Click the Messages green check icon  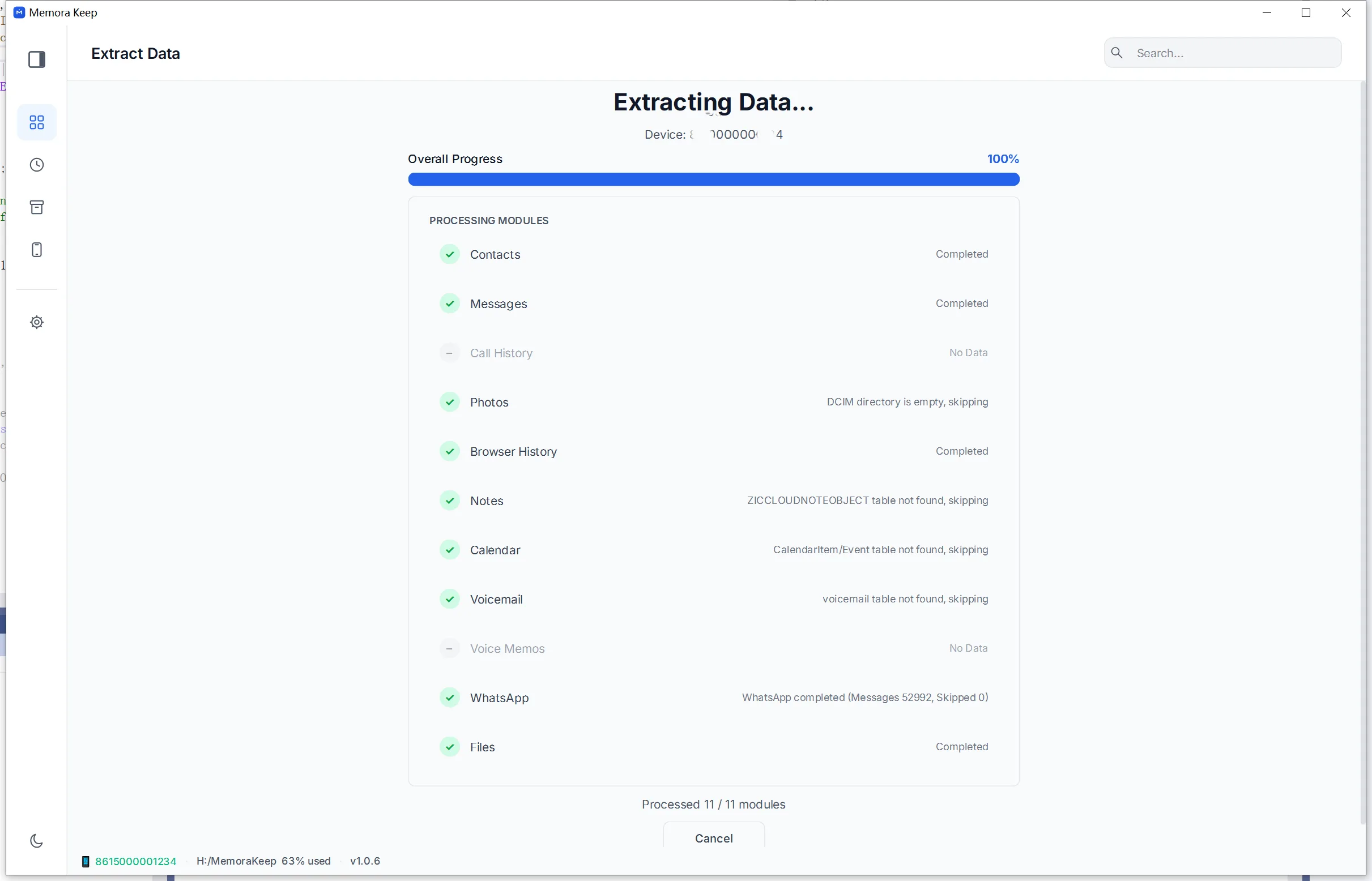click(450, 304)
